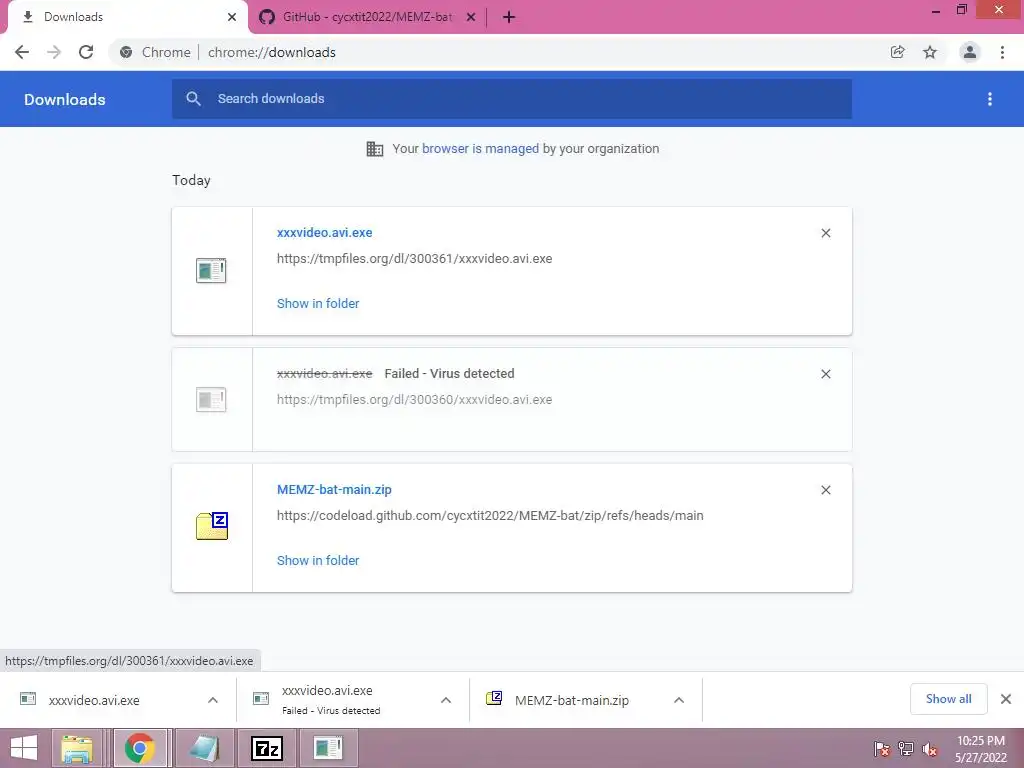Open xxxvideo.avi.exe from download shelf
The height and width of the screenshot is (768, 1024).
pos(94,700)
